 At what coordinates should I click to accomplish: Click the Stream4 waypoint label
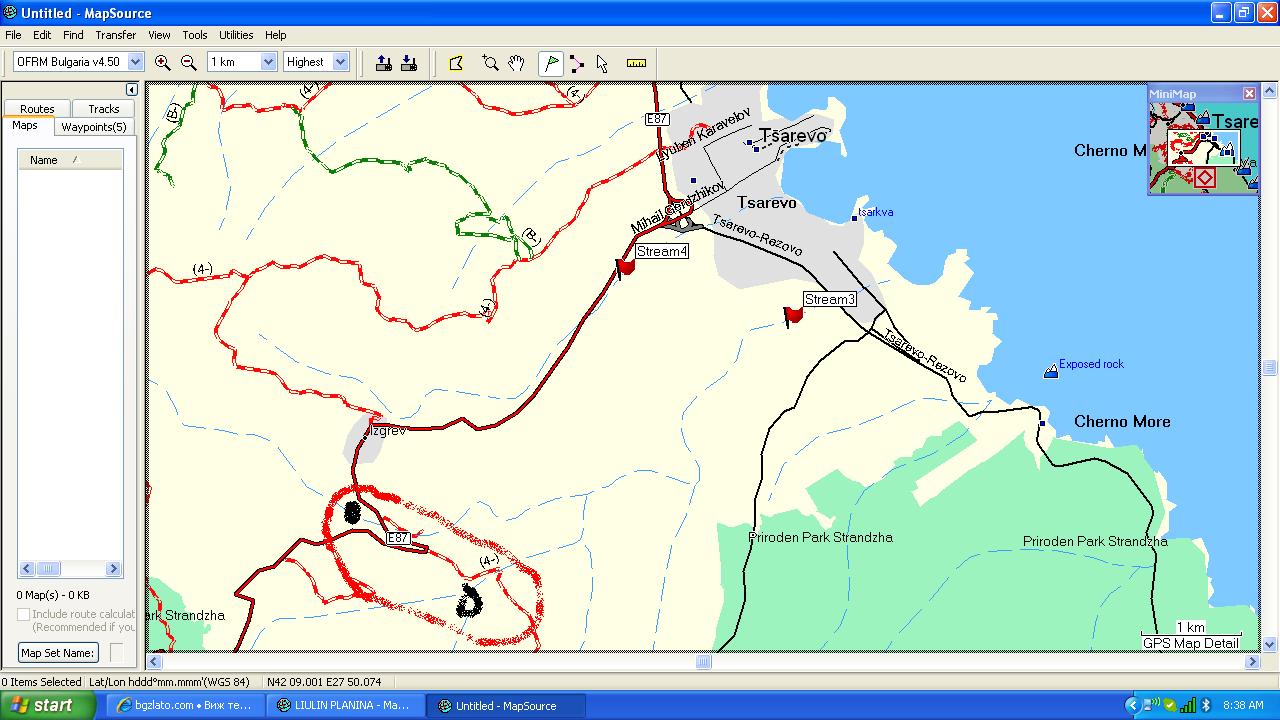coord(662,251)
